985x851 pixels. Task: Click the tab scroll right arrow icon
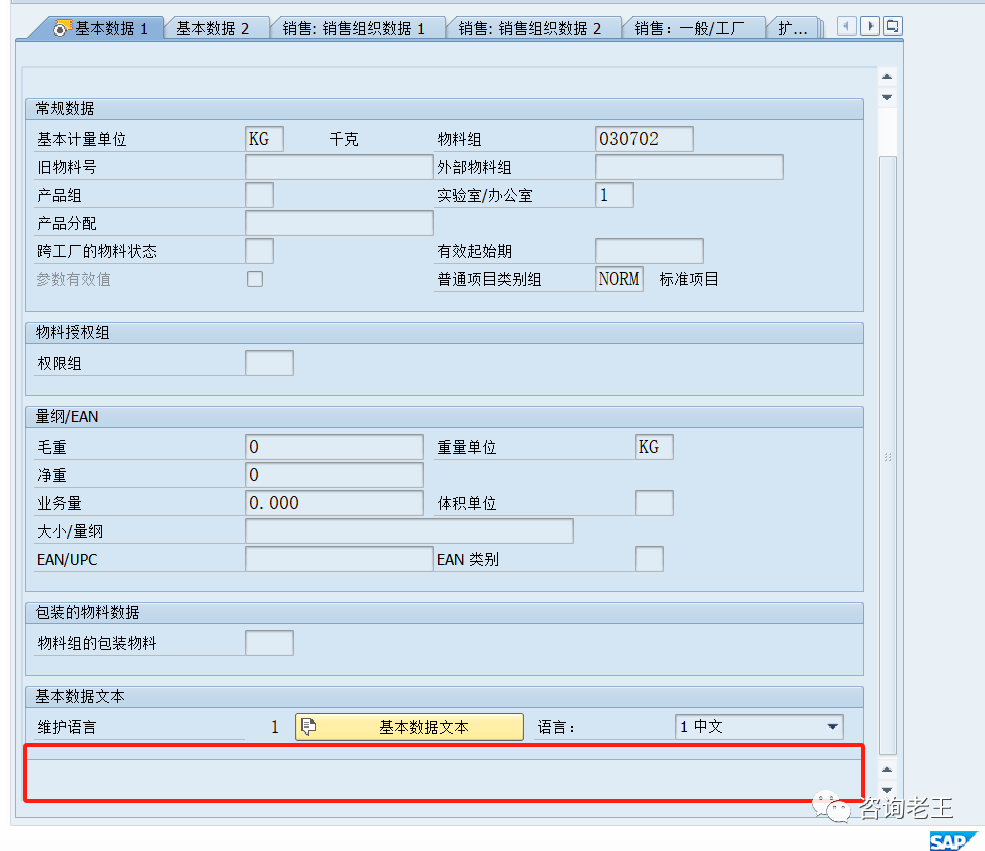click(x=869, y=26)
